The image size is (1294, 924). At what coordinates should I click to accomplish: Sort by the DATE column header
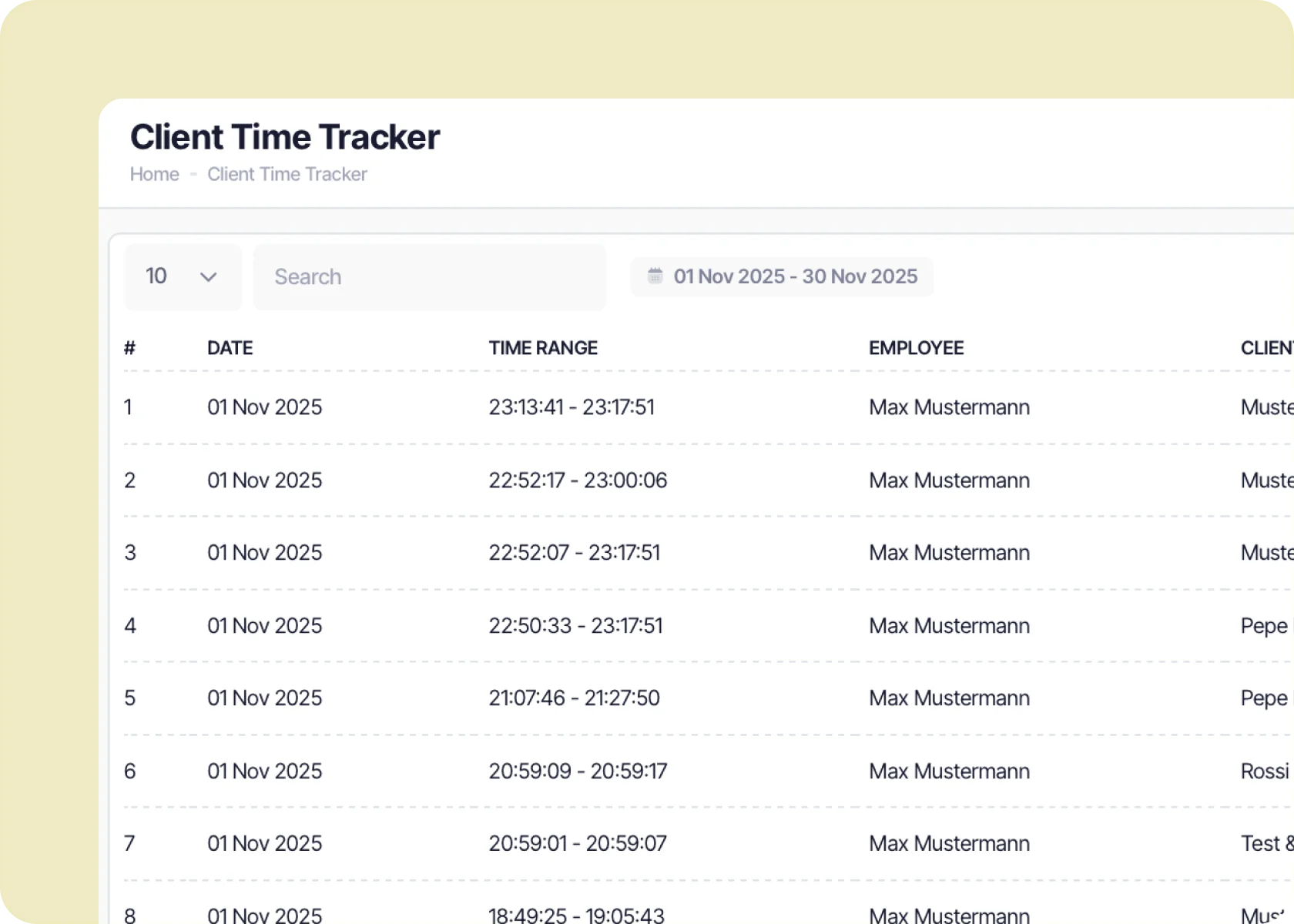click(230, 348)
